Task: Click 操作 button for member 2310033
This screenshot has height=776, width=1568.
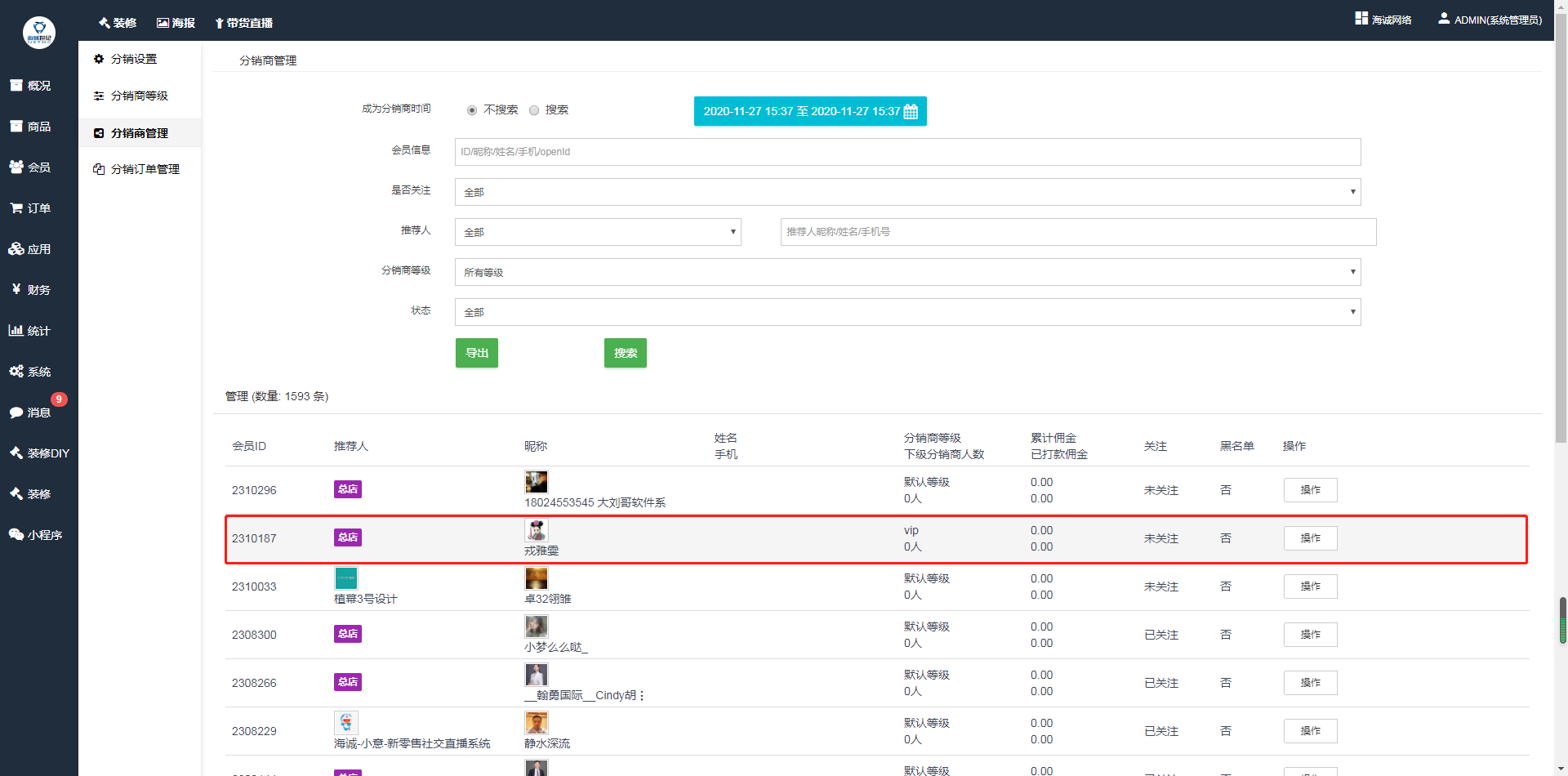Action: [x=1311, y=586]
